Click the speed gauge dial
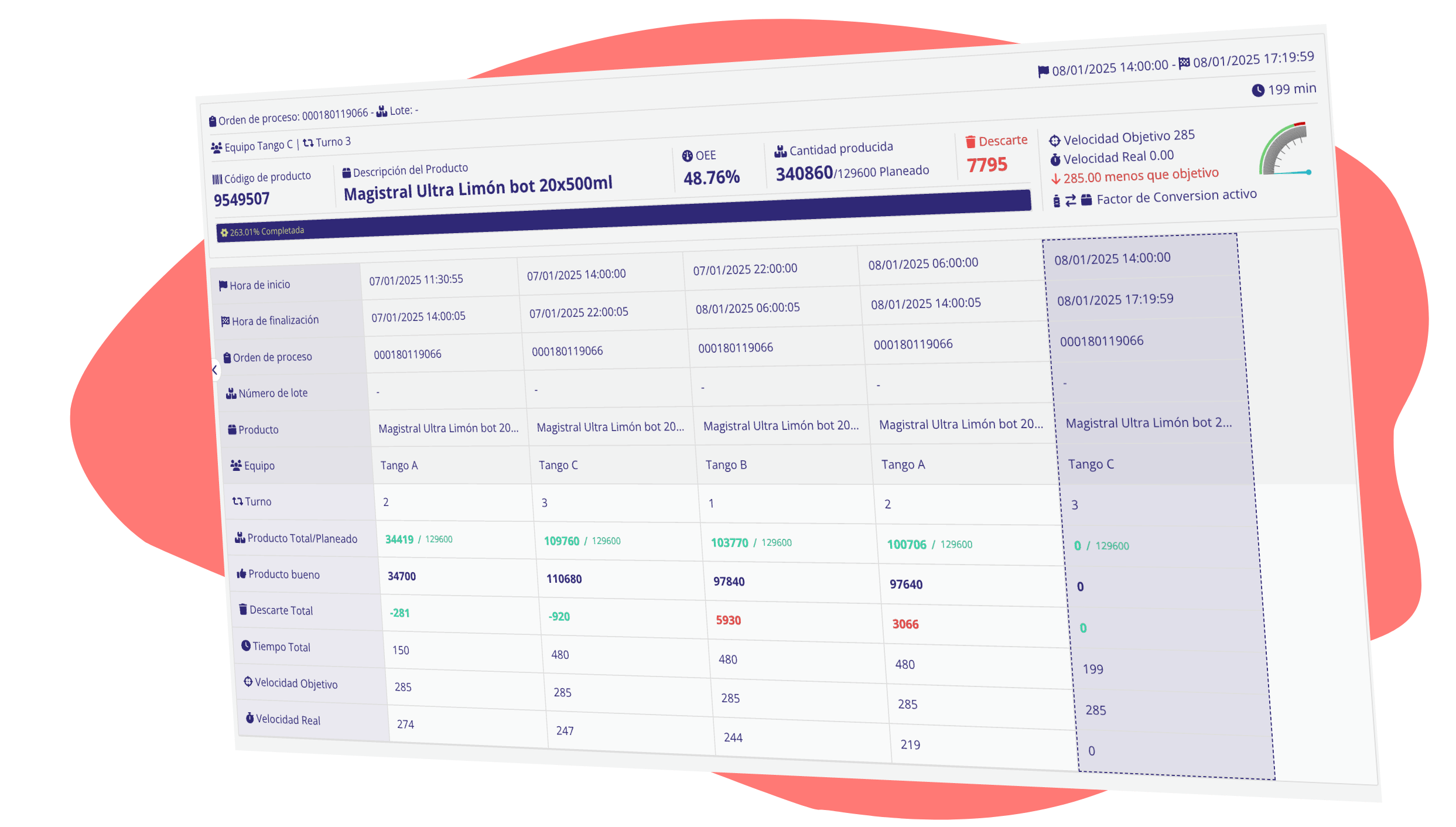 click(1285, 149)
